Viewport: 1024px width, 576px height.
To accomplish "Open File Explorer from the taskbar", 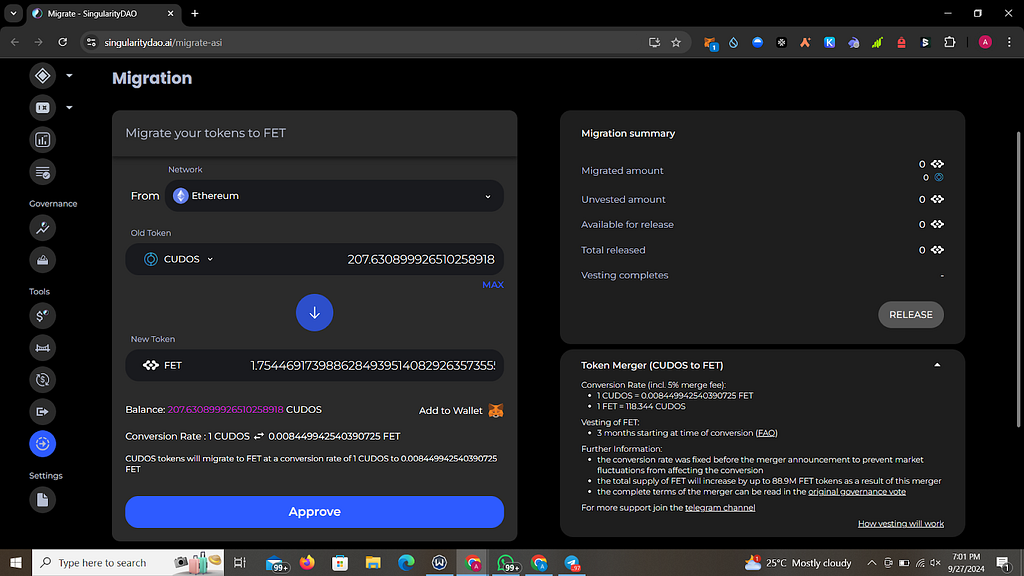I will pyautogui.click(x=373, y=562).
